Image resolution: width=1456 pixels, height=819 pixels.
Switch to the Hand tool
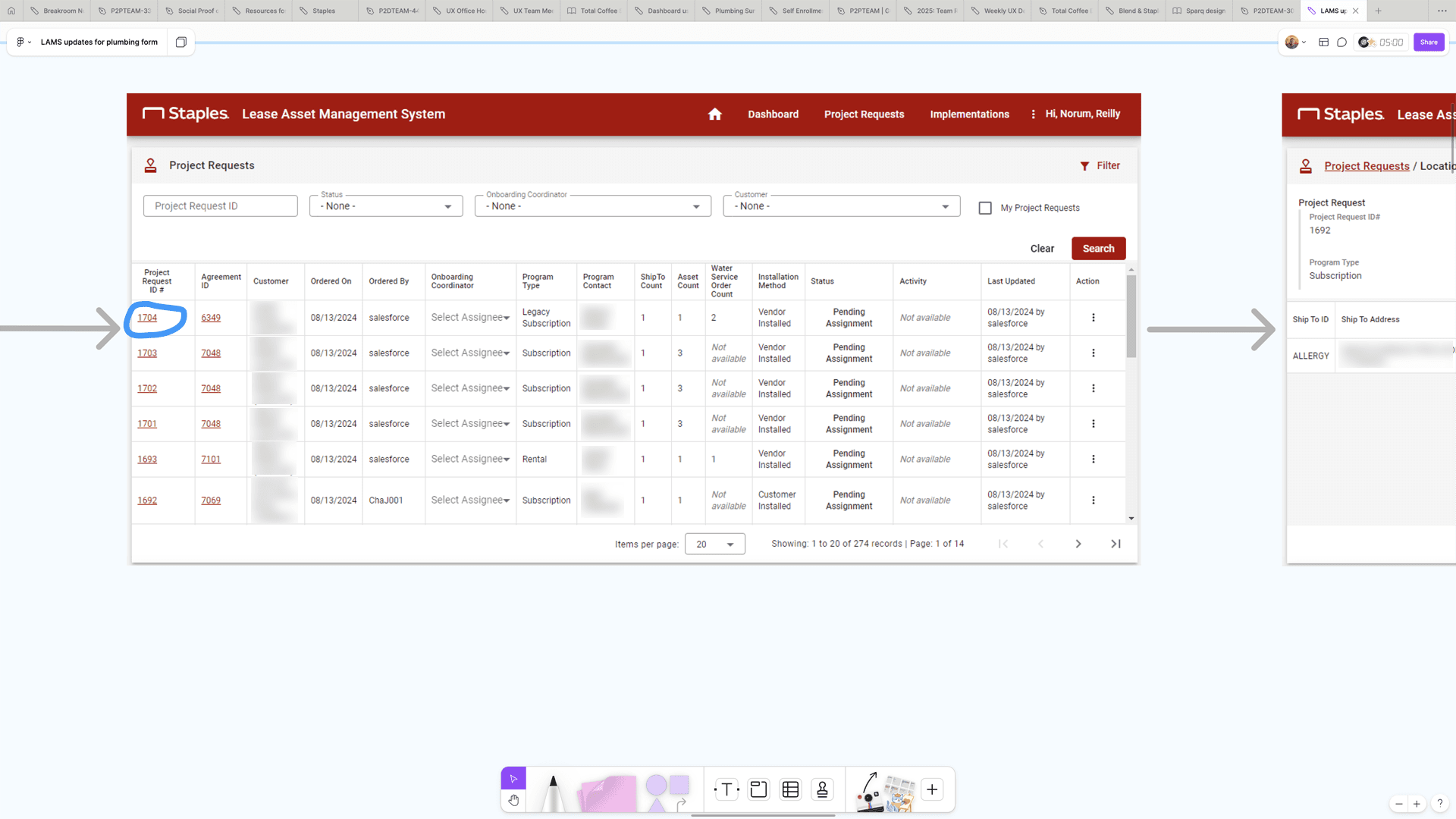click(513, 800)
